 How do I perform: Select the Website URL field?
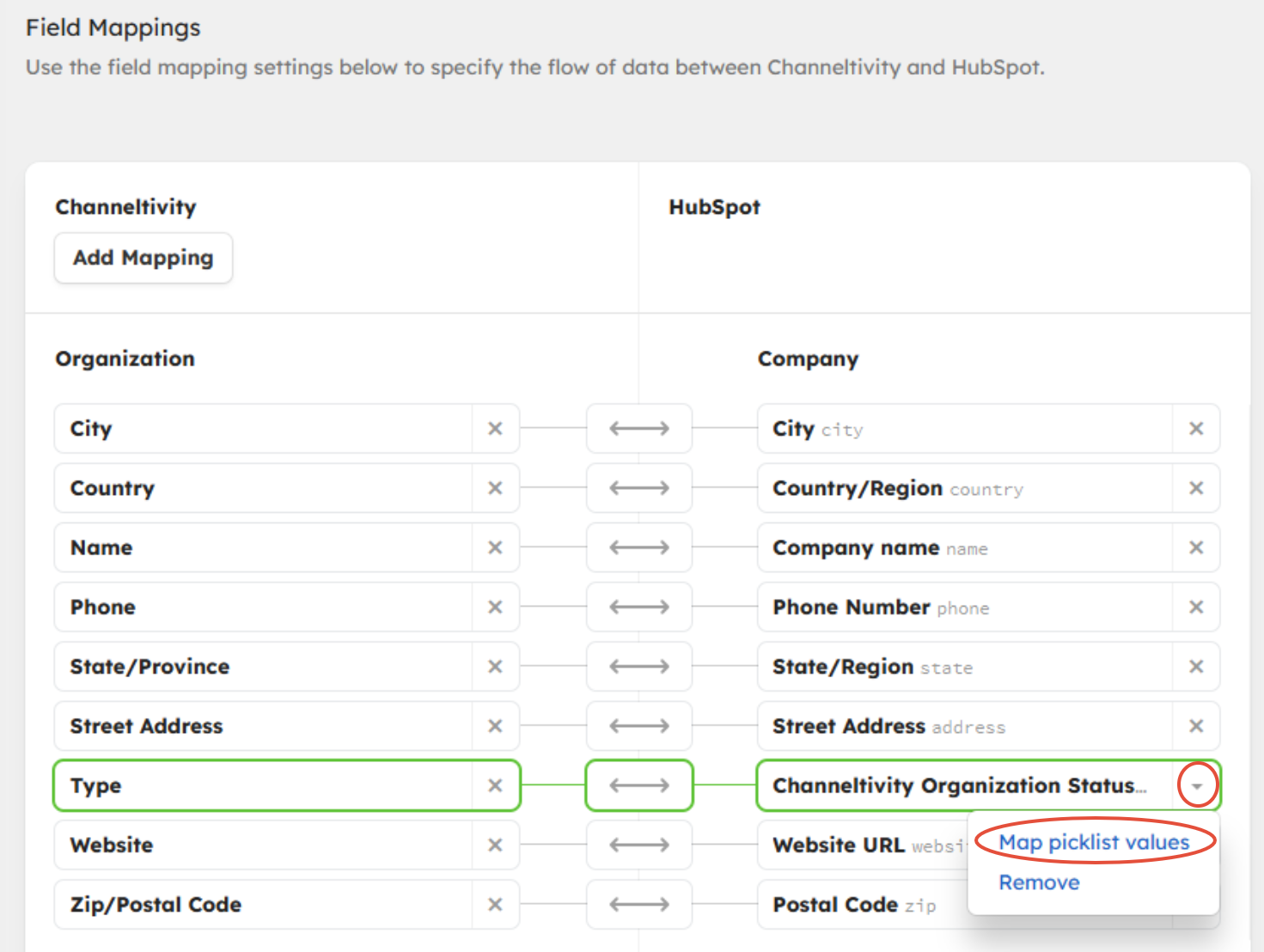click(862, 845)
